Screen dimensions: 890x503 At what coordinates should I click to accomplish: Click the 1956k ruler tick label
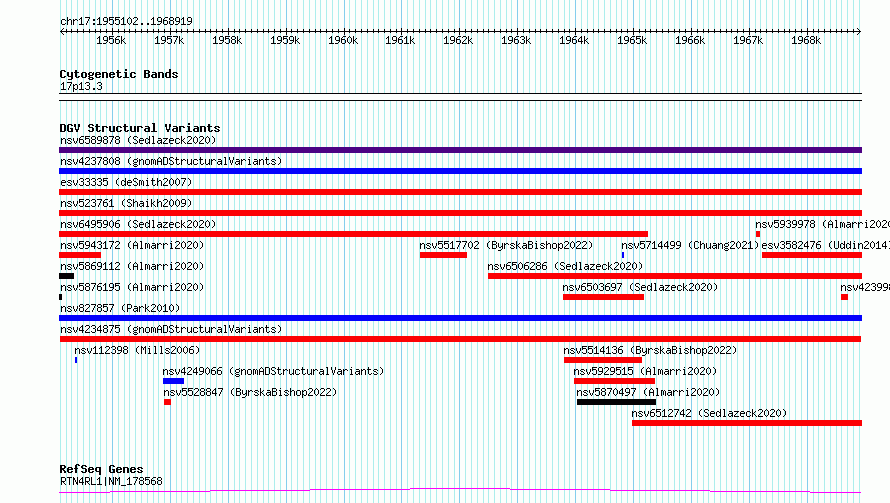[x=111, y=40]
